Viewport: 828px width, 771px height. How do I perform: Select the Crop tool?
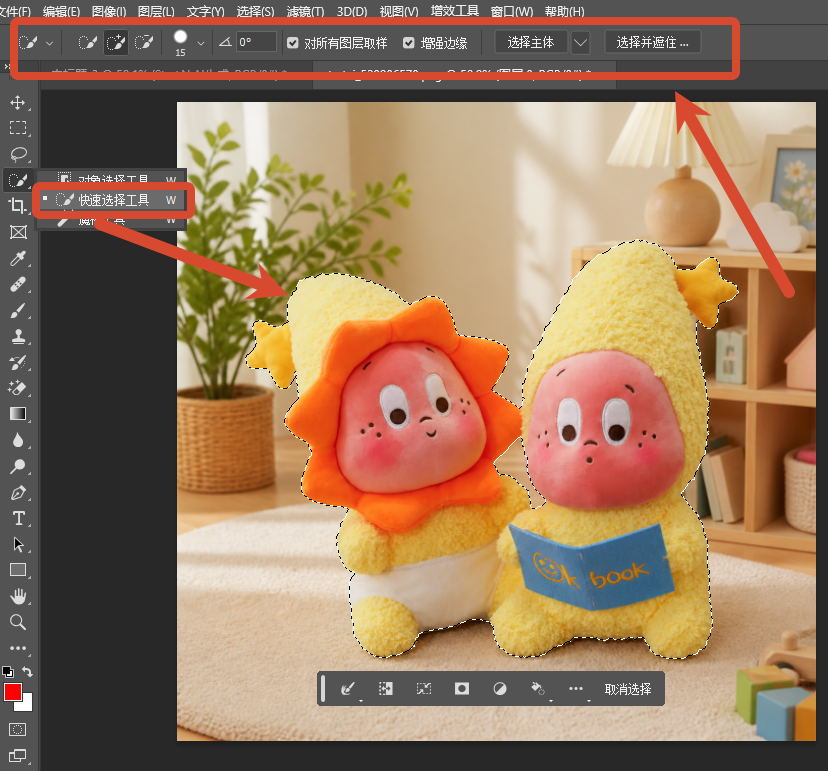pos(18,206)
